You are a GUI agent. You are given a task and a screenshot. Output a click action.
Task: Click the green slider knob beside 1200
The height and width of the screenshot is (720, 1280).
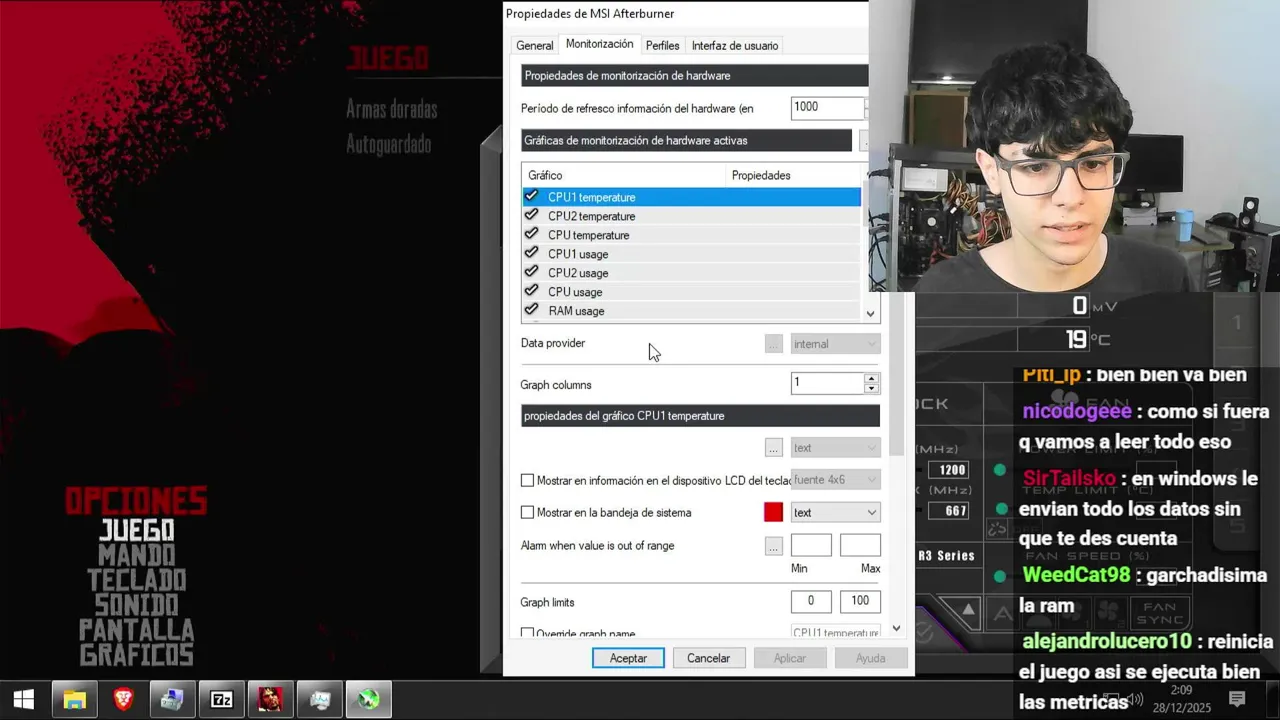[x=999, y=470]
